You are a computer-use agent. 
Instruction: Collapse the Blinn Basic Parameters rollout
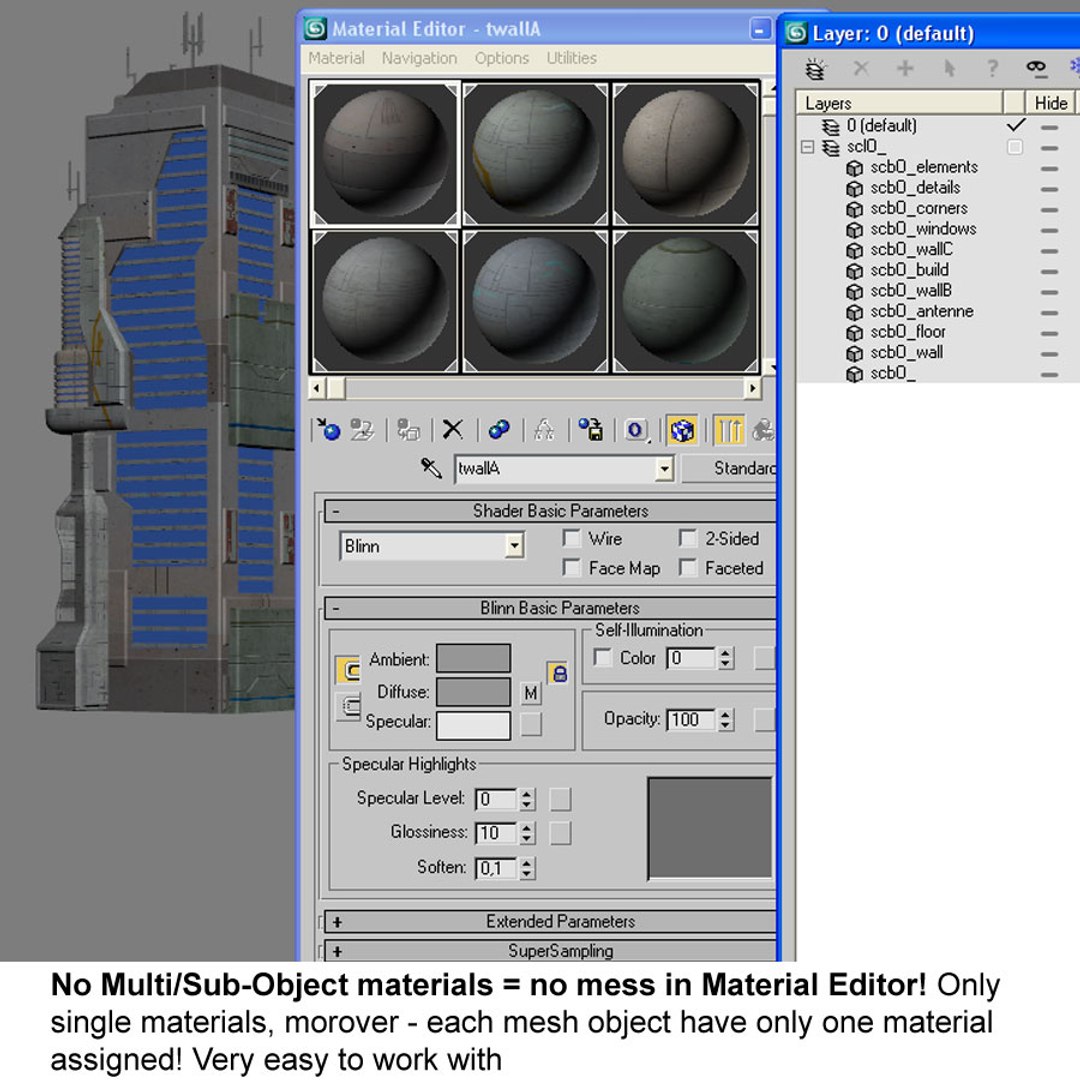(336, 608)
